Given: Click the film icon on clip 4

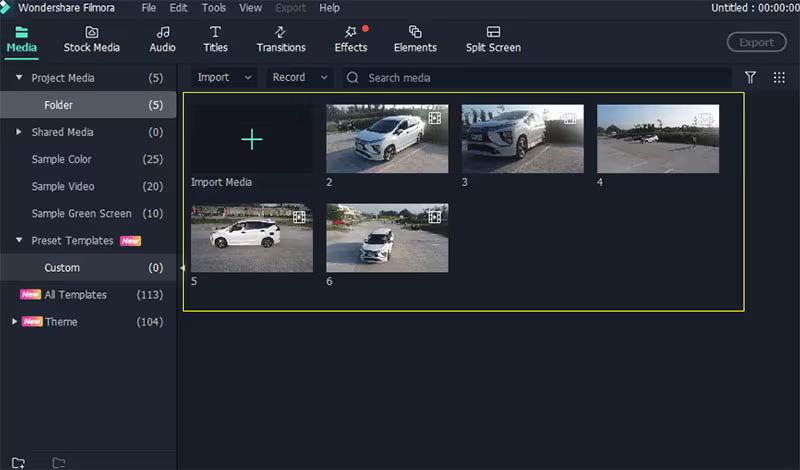Looking at the screenshot, I should tap(705, 118).
